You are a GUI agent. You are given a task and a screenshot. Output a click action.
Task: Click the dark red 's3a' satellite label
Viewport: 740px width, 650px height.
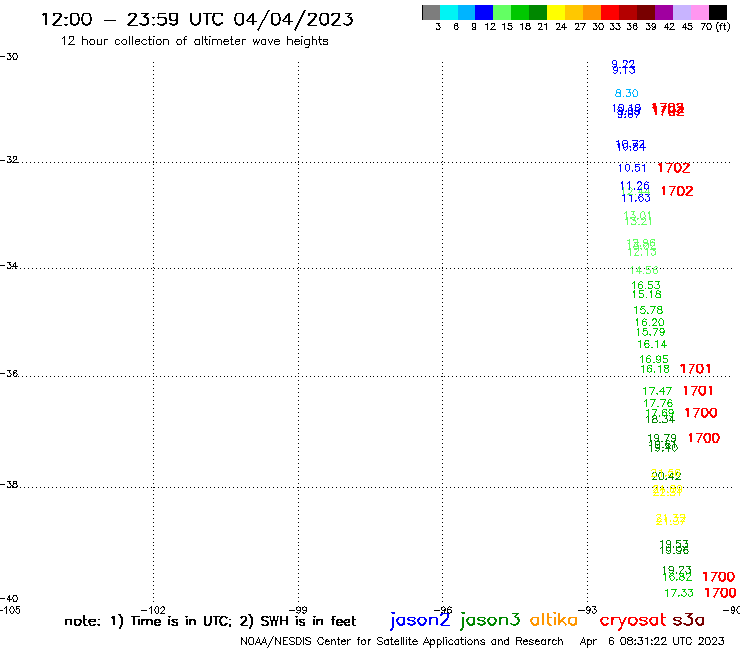(x=689, y=620)
